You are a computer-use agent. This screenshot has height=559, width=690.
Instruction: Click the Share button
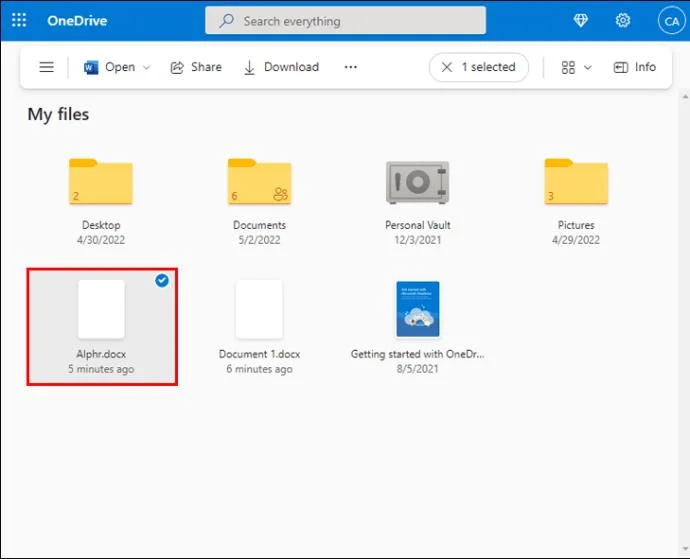click(x=196, y=67)
